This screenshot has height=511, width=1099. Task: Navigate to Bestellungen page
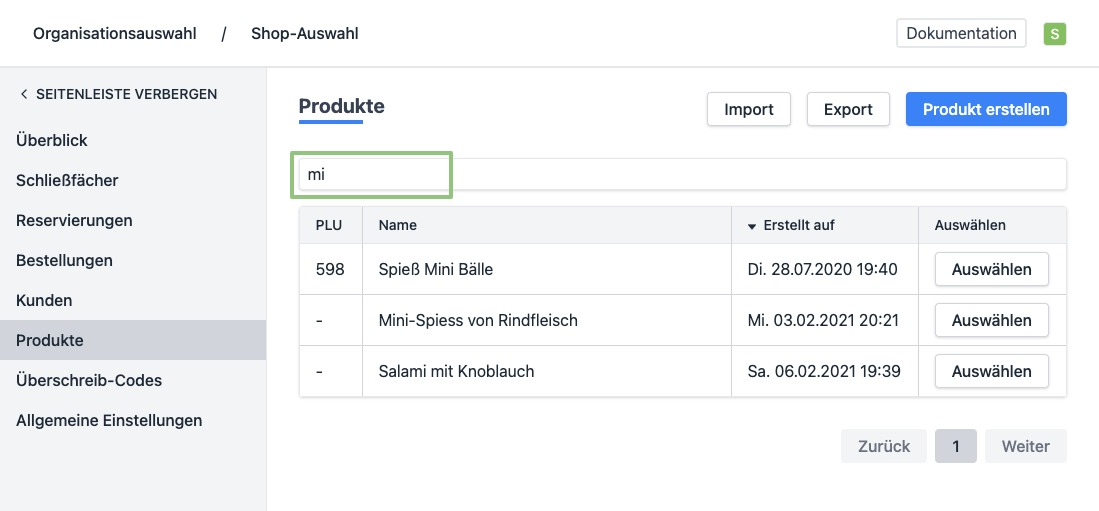pos(64,260)
